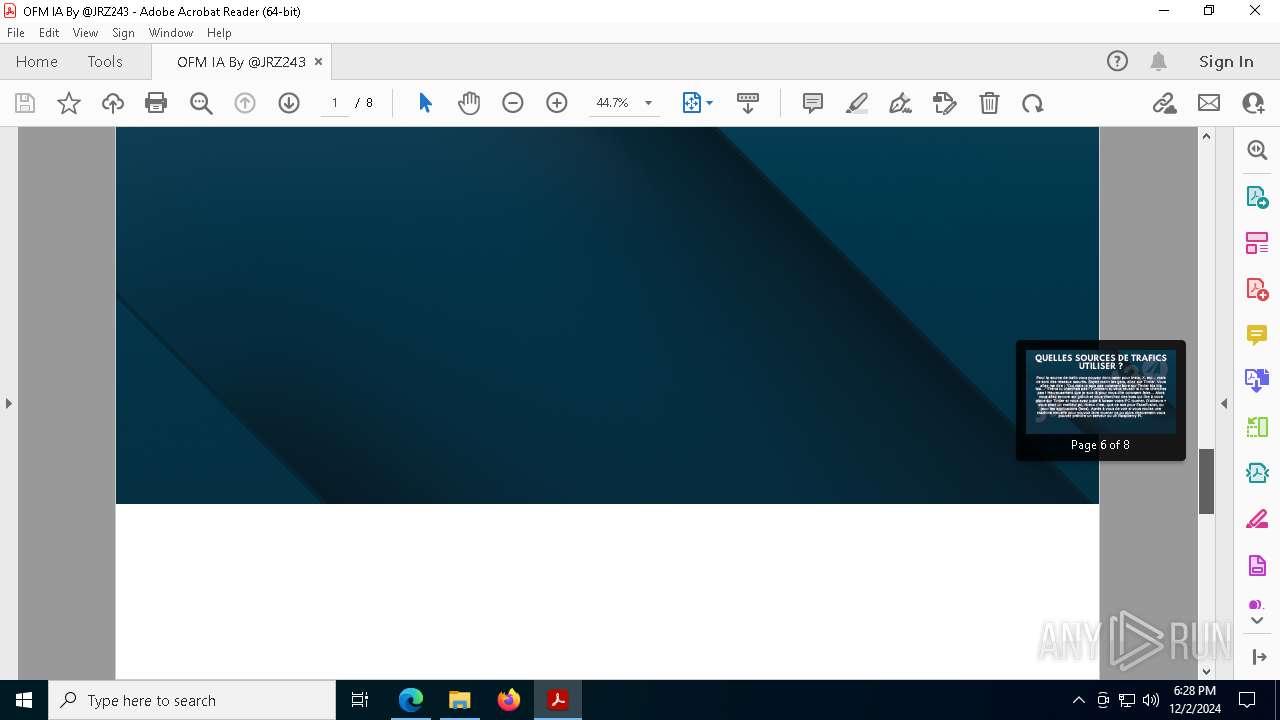The image size is (1280, 720).
Task: Open the purple document sidebar tool
Action: tap(1257, 566)
